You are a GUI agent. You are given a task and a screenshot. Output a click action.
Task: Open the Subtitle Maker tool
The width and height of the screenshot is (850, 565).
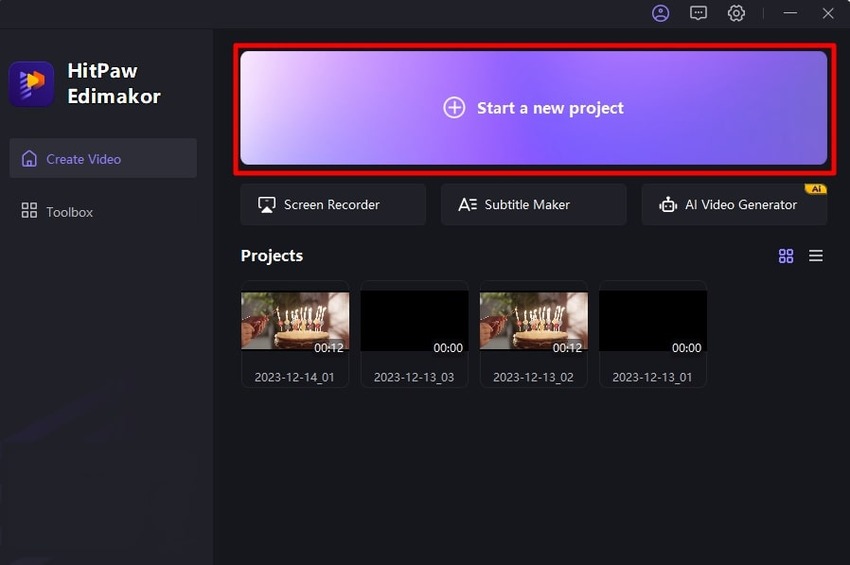(533, 204)
